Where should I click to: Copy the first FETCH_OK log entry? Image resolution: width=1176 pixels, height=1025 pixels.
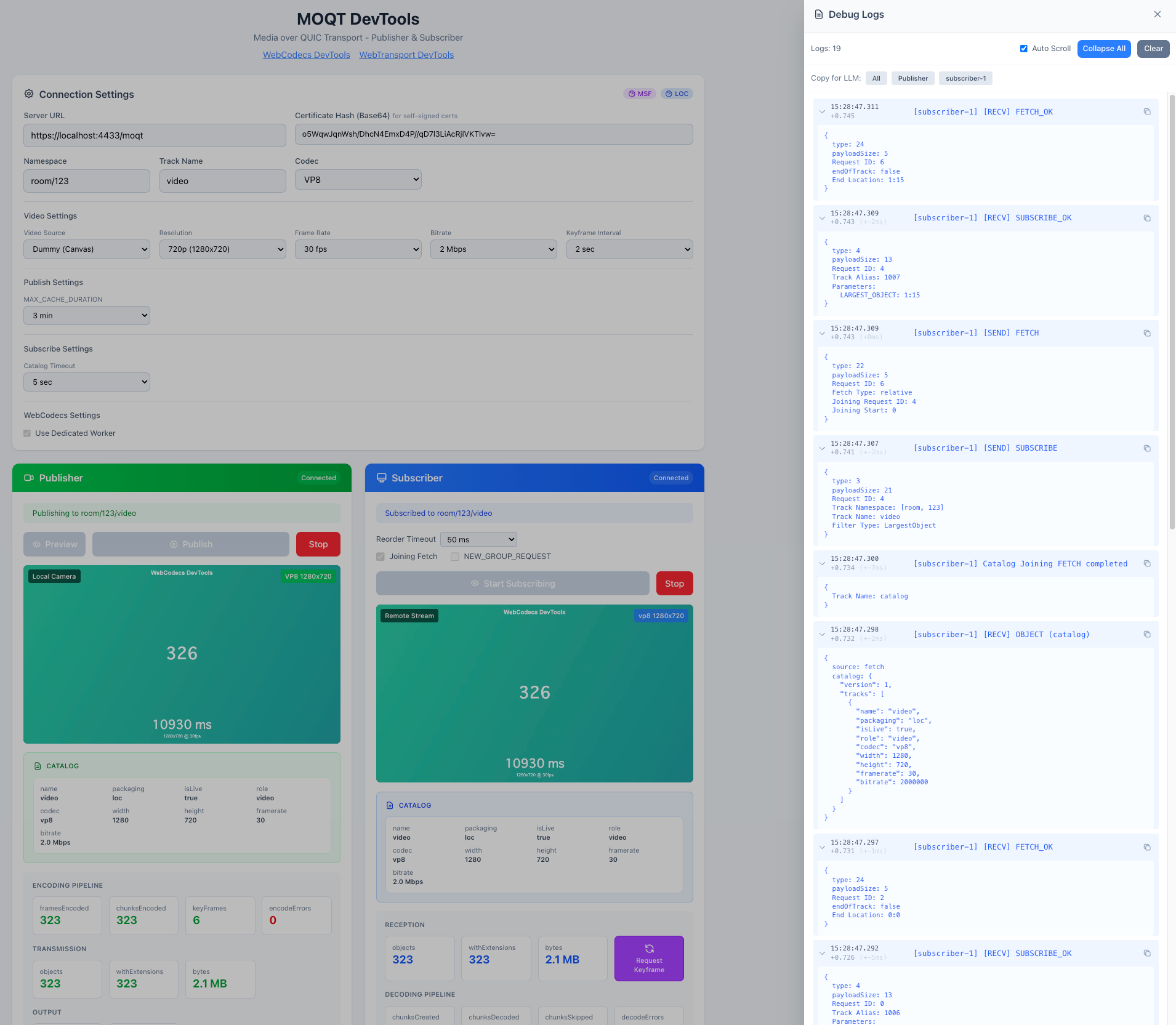(1147, 112)
